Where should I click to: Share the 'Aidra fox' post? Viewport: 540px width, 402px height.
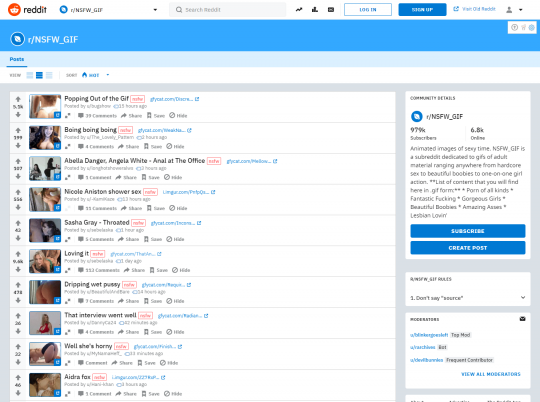126,394
